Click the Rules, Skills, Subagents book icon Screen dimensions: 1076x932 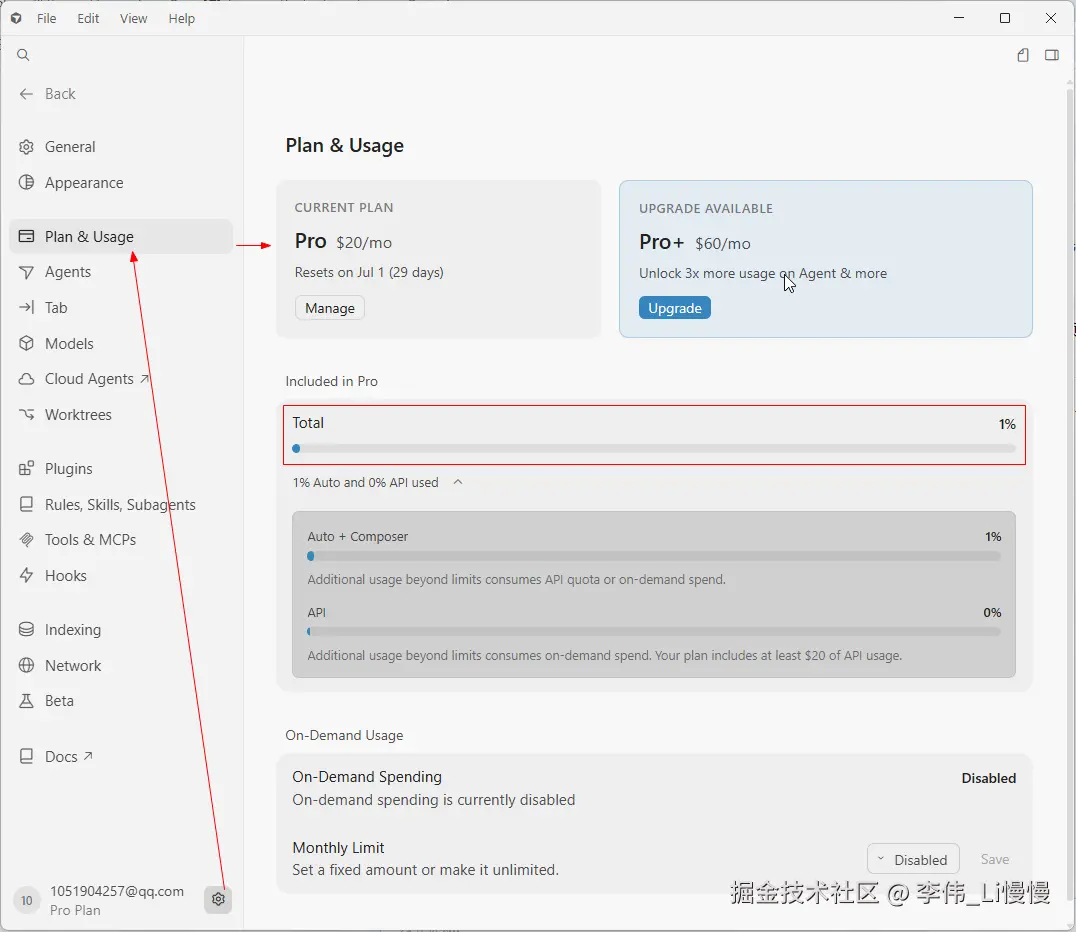26,504
